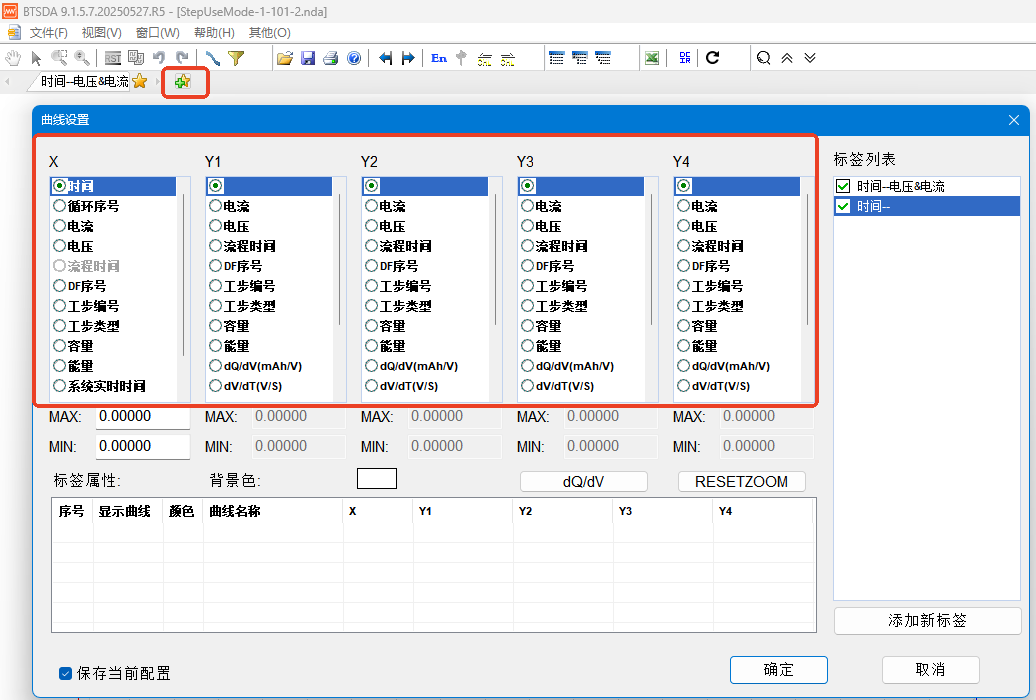
Task: Click the printer icon
Action: click(x=330, y=58)
